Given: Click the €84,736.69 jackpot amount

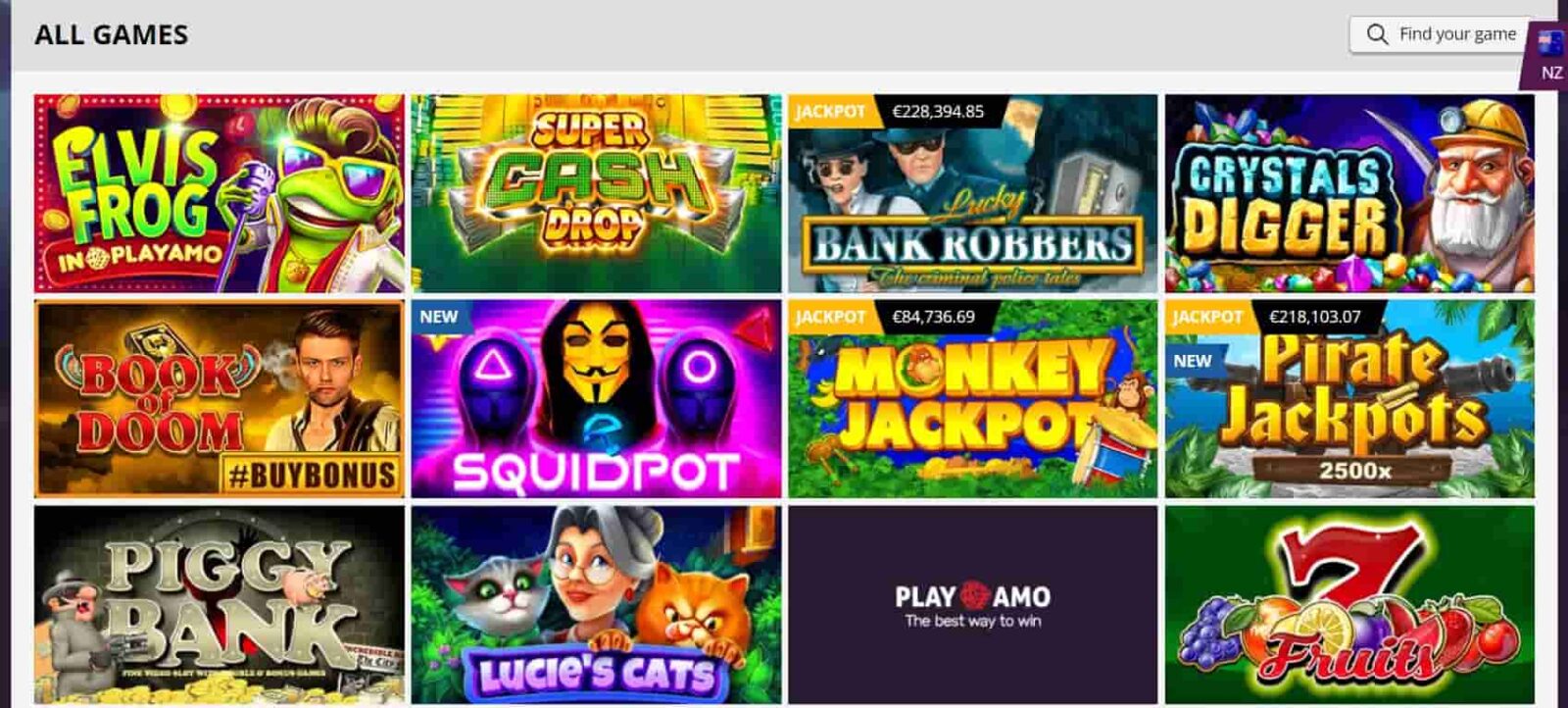Looking at the screenshot, I should (x=933, y=317).
